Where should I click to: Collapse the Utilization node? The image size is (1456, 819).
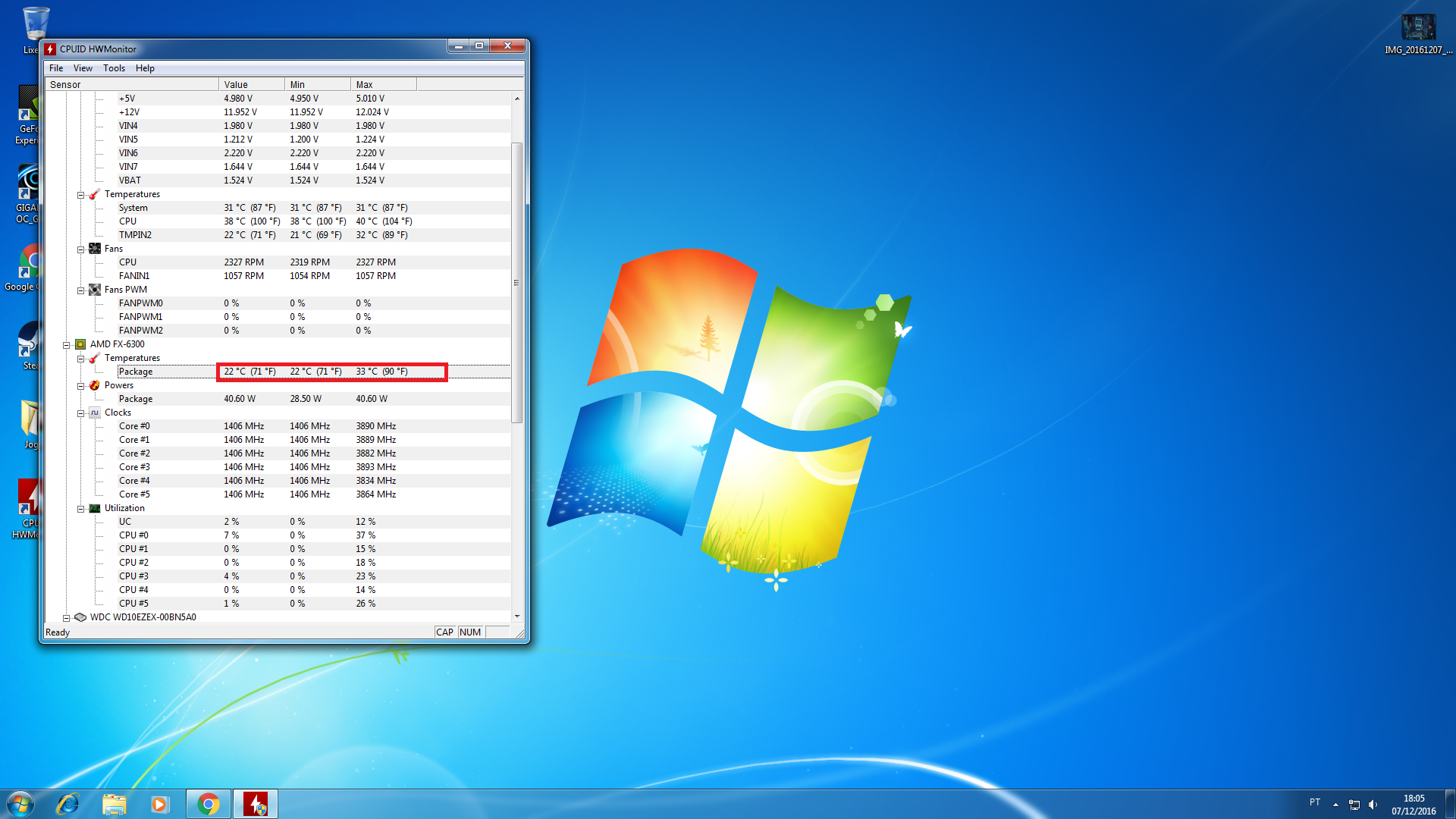tap(80, 509)
